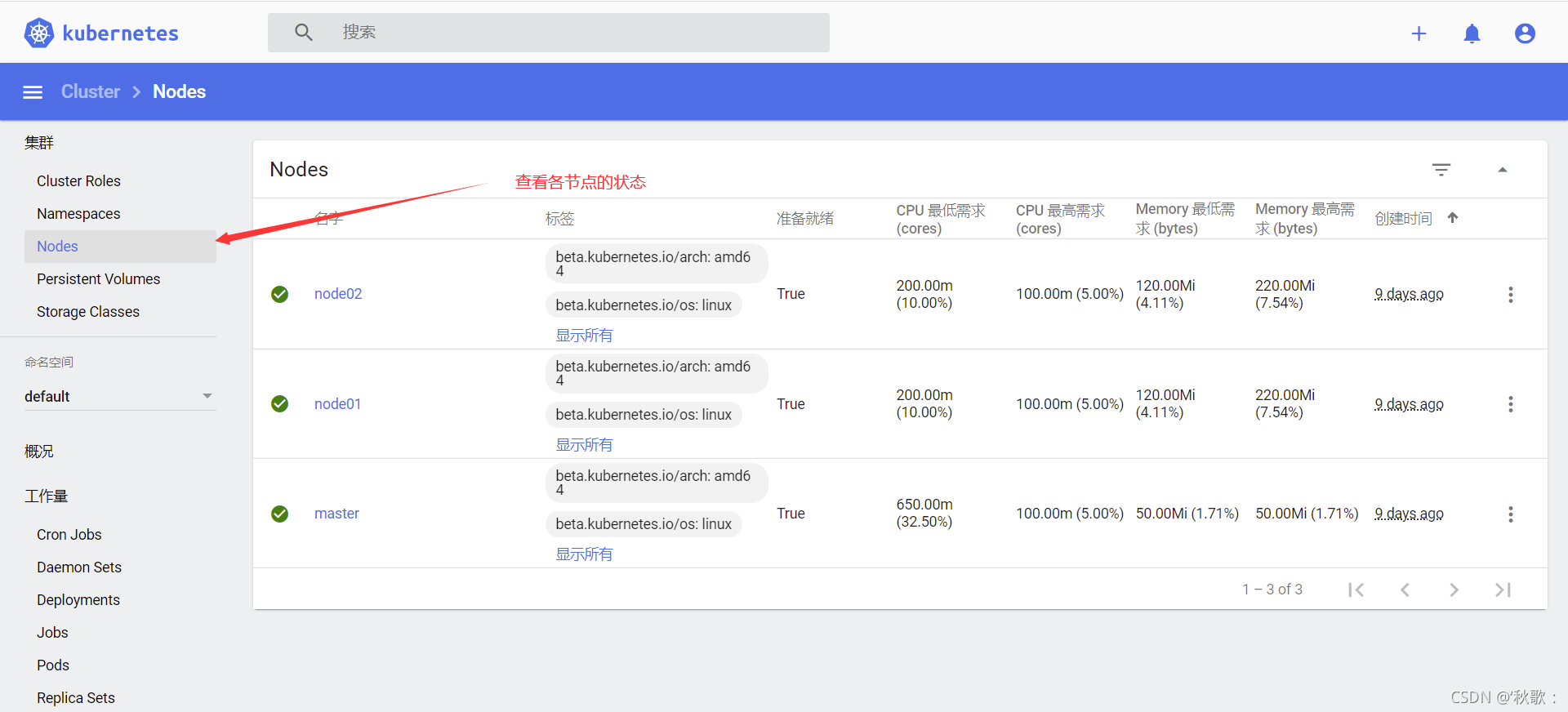Click the search magnifier icon
The width and height of the screenshot is (1568, 712).
304,33
